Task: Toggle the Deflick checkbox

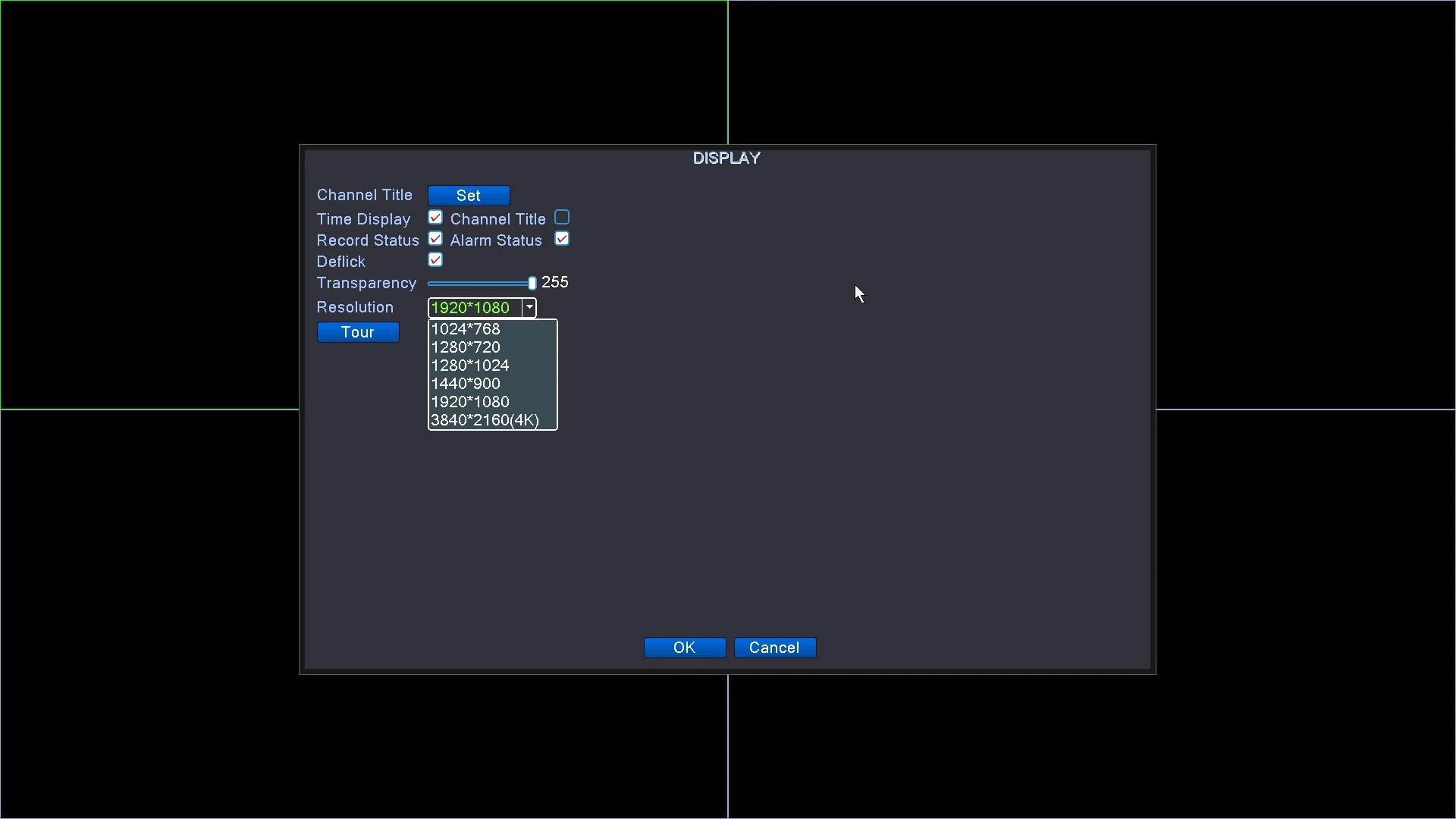Action: [435, 260]
